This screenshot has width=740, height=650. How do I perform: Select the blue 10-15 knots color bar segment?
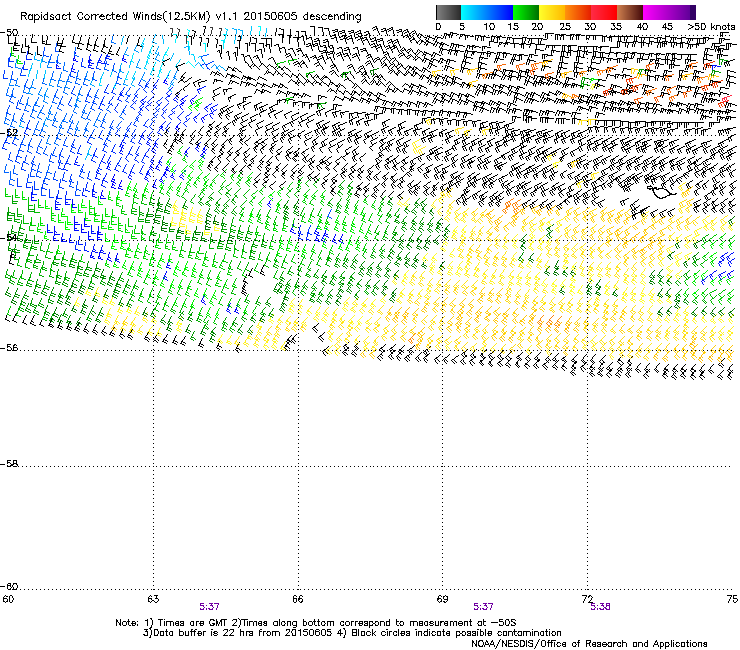[500, 12]
